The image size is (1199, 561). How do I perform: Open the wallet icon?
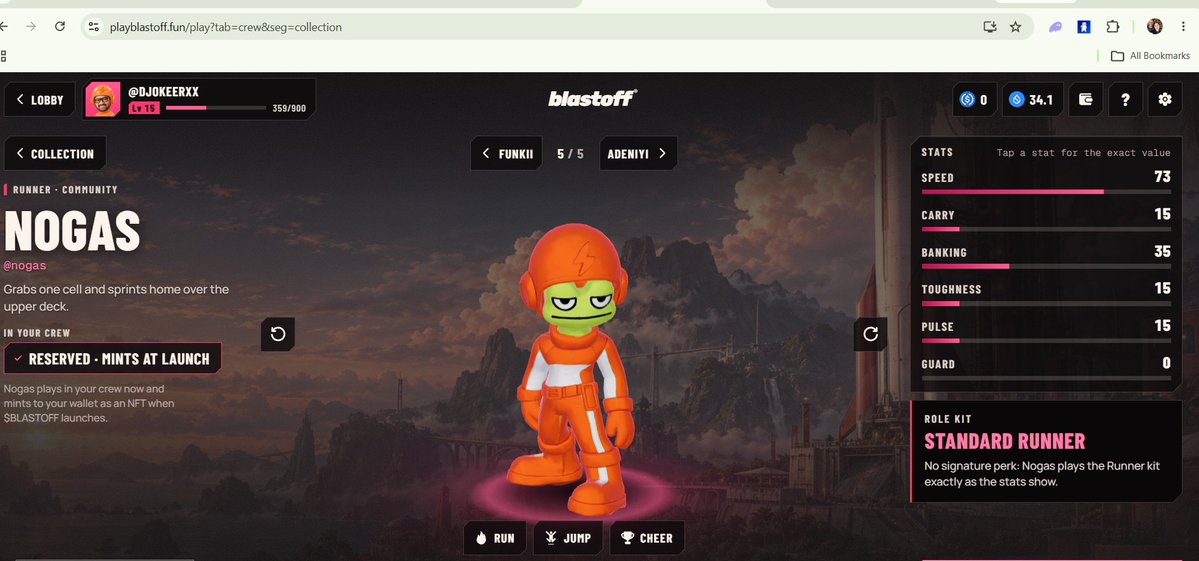tap(1086, 99)
